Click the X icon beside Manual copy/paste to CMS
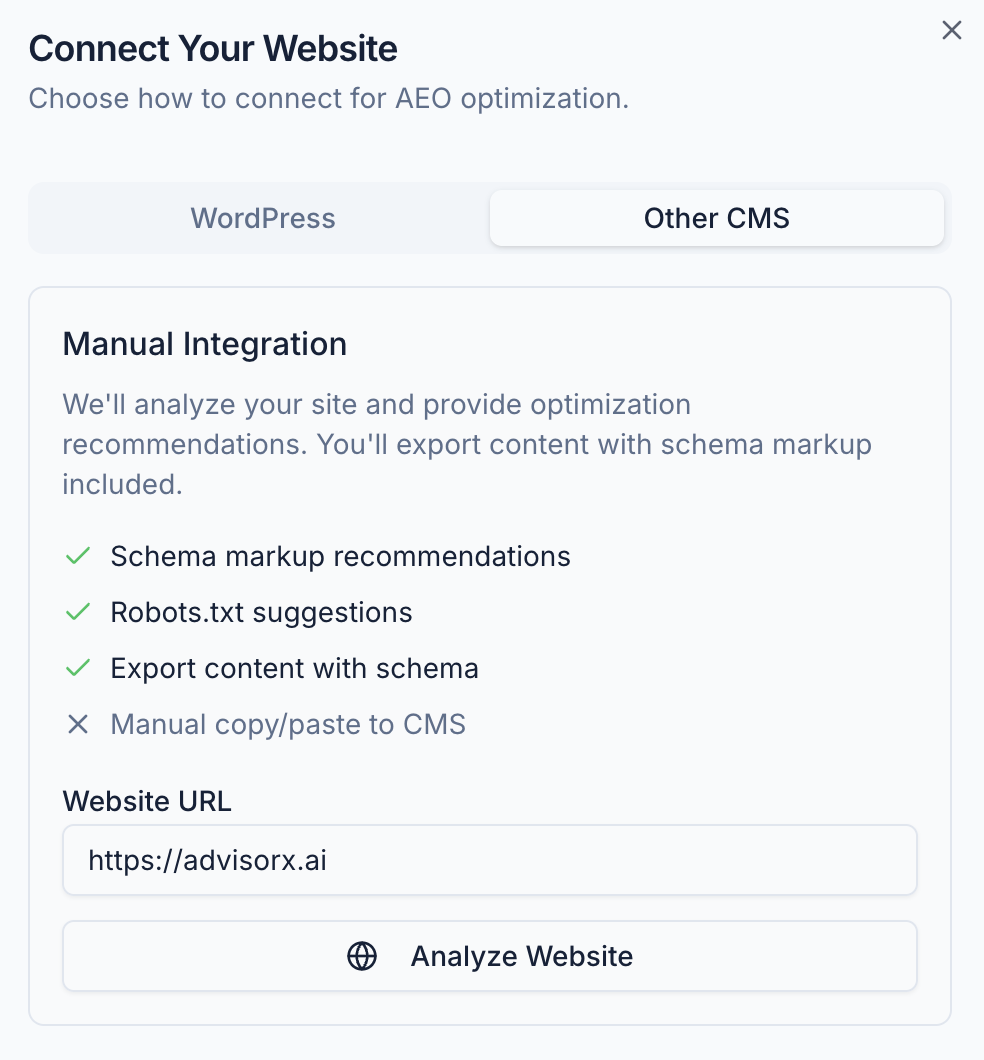 pos(78,724)
